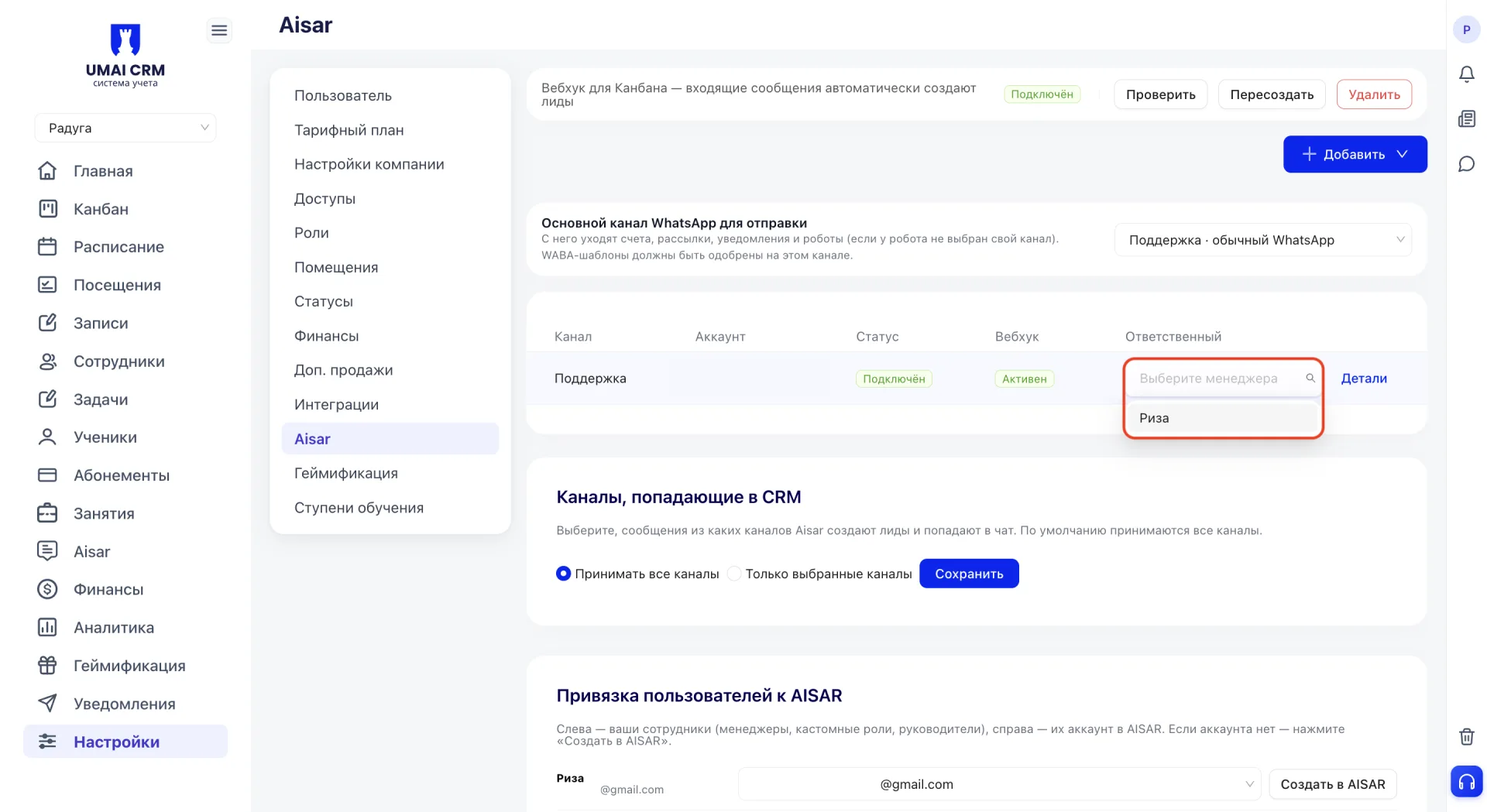Open Доп. продажи settings section

point(344,370)
